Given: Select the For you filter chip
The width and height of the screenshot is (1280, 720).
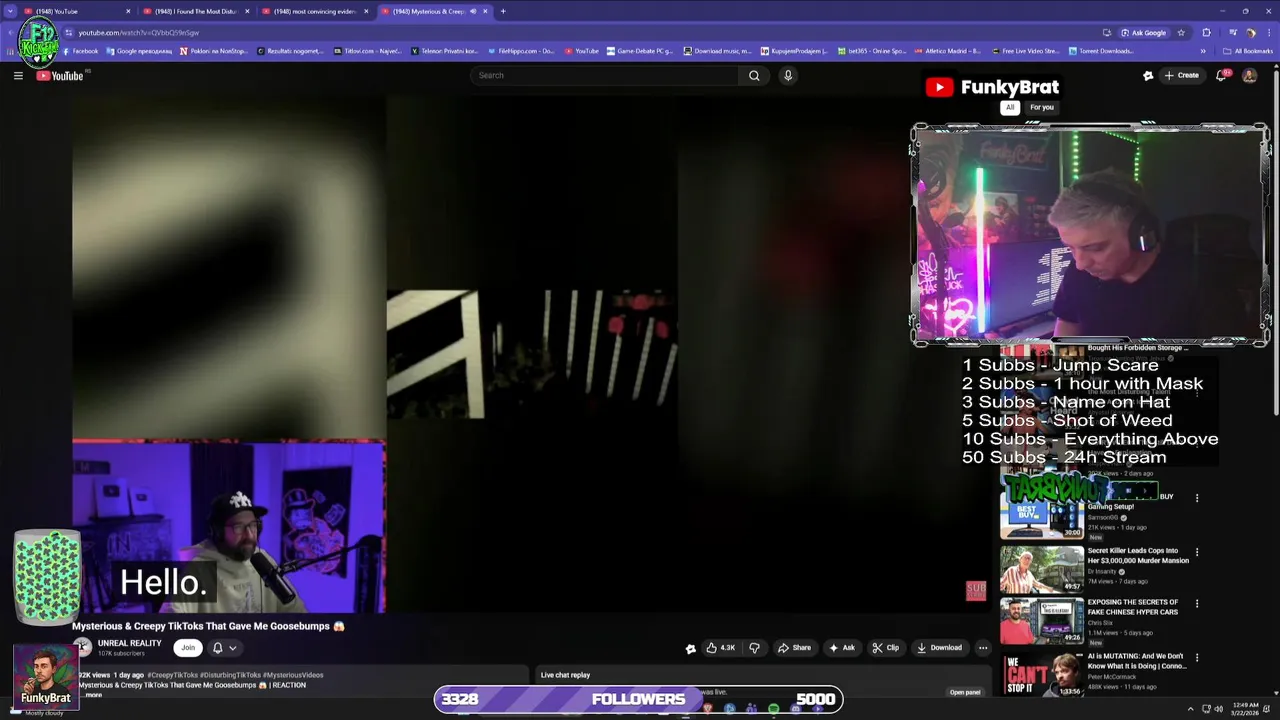Looking at the screenshot, I should (1042, 107).
